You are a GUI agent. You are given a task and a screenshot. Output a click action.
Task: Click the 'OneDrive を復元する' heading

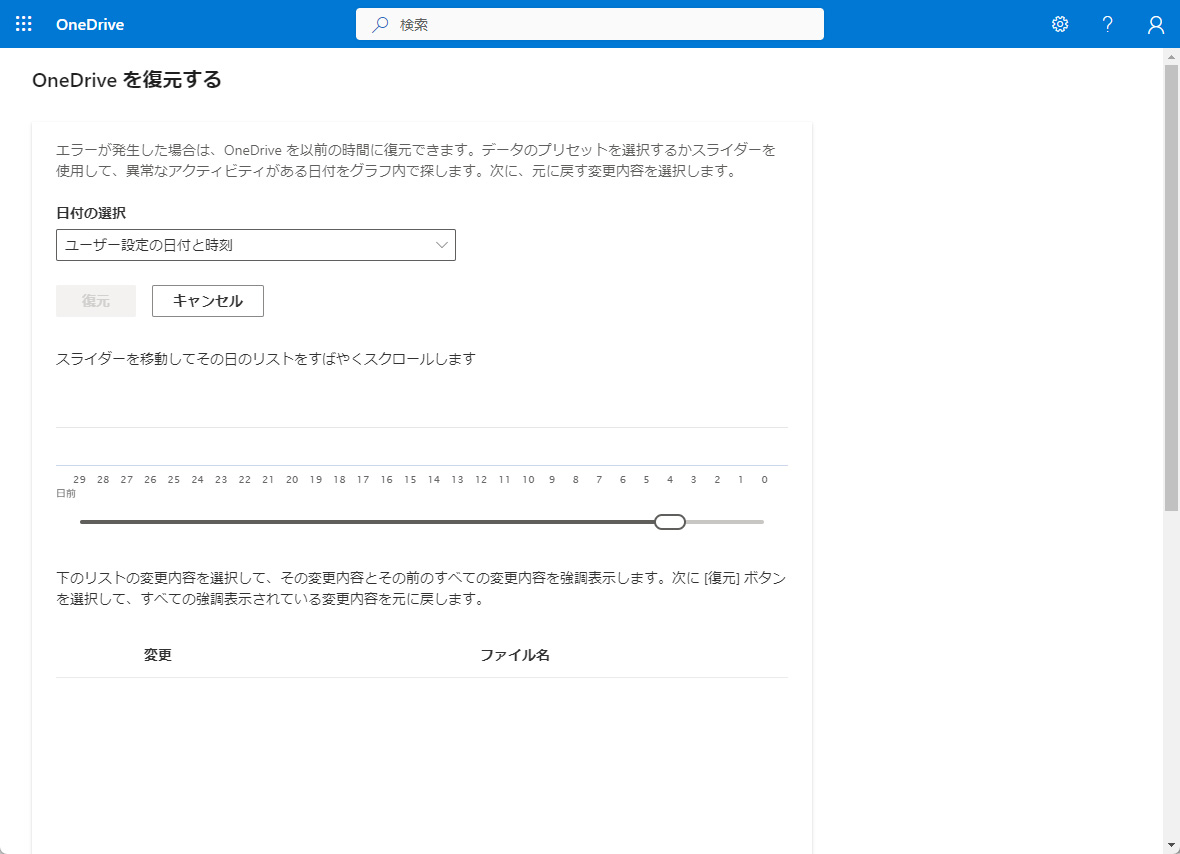point(127,80)
